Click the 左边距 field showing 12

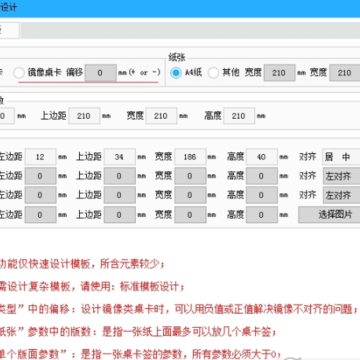pos(41,157)
